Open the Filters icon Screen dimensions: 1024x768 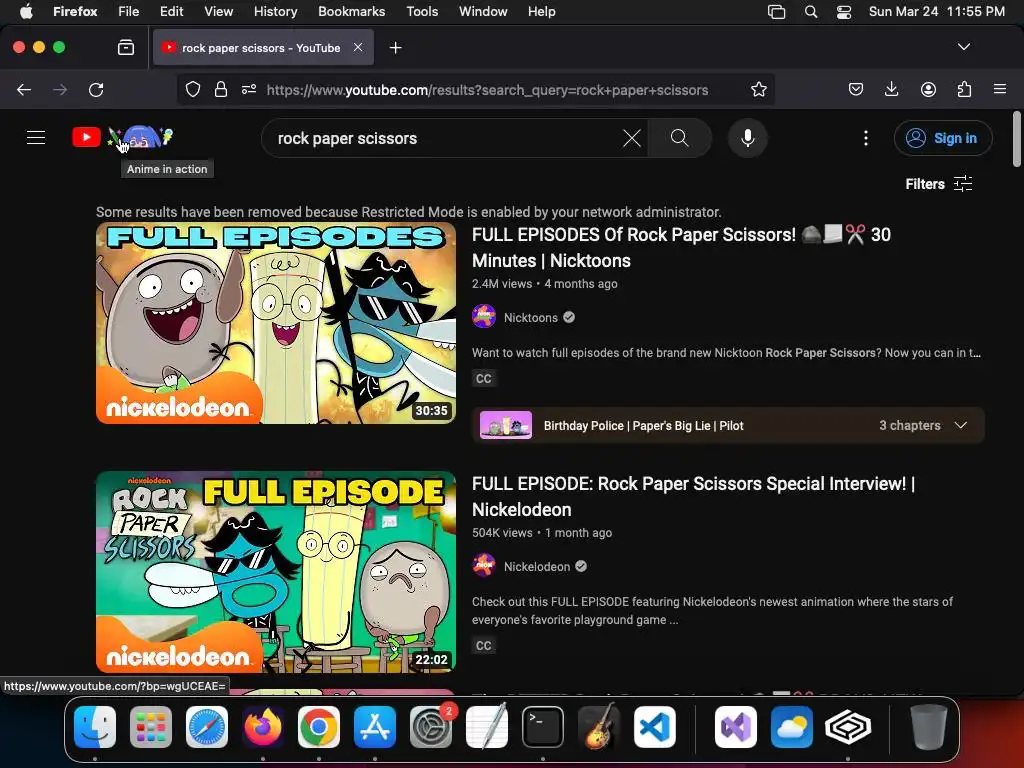point(963,184)
